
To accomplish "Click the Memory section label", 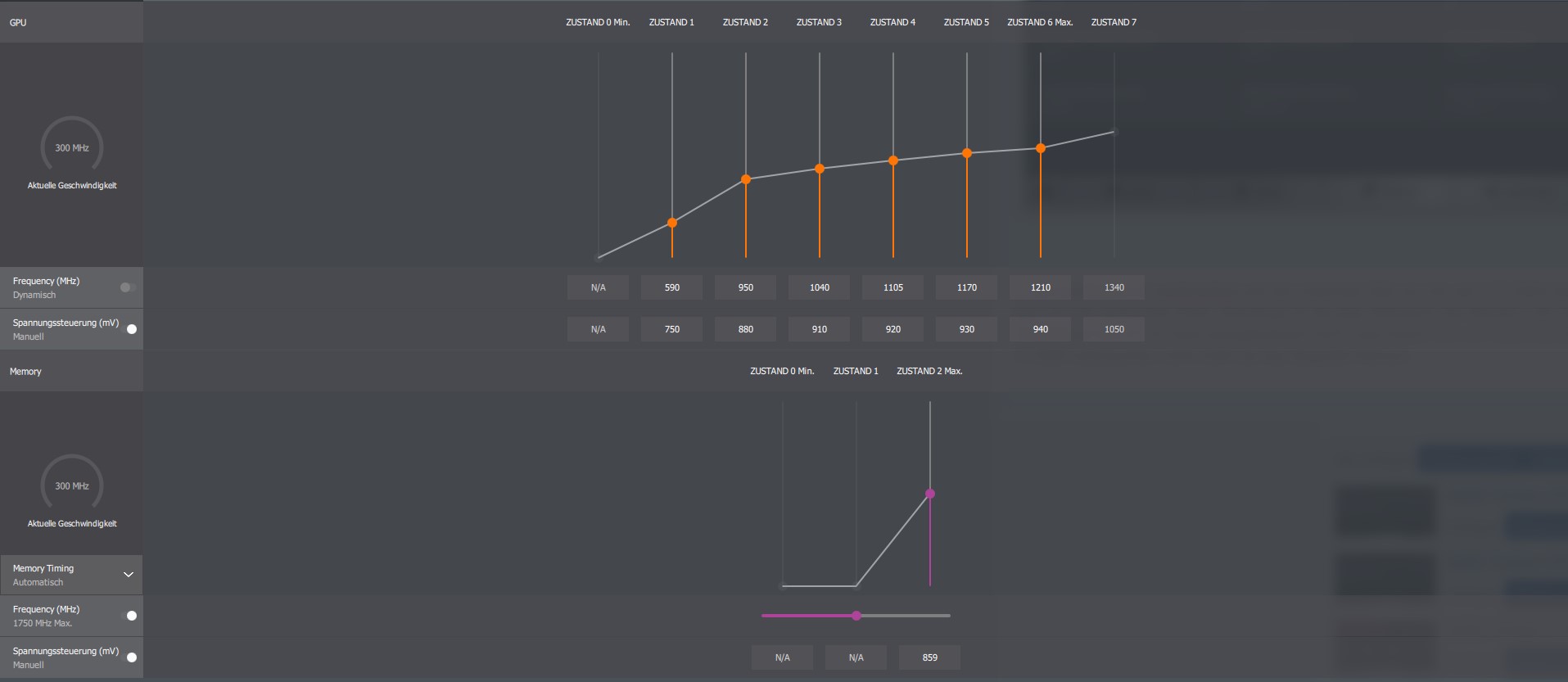I will tap(25, 372).
